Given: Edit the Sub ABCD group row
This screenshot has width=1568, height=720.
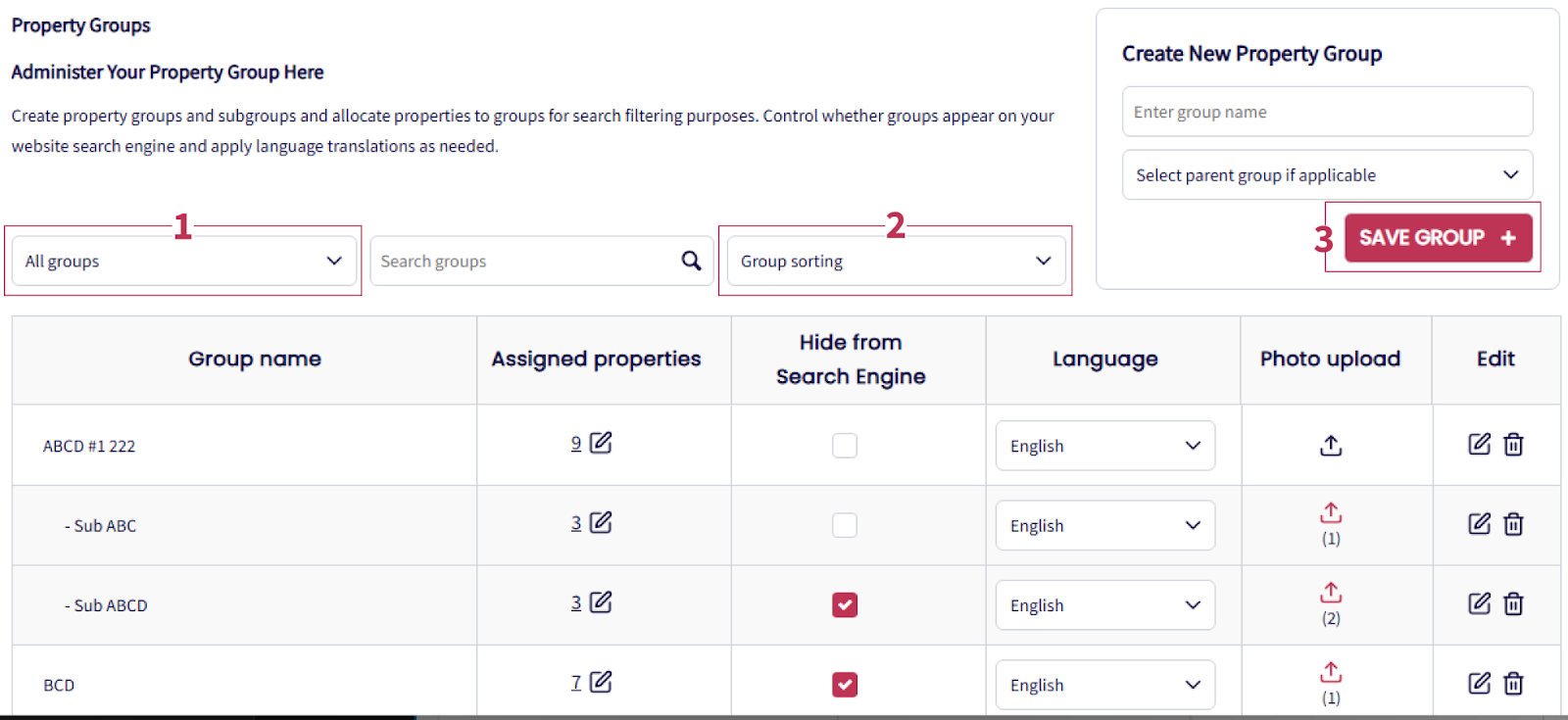Looking at the screenshot, I should [1479, 603].
